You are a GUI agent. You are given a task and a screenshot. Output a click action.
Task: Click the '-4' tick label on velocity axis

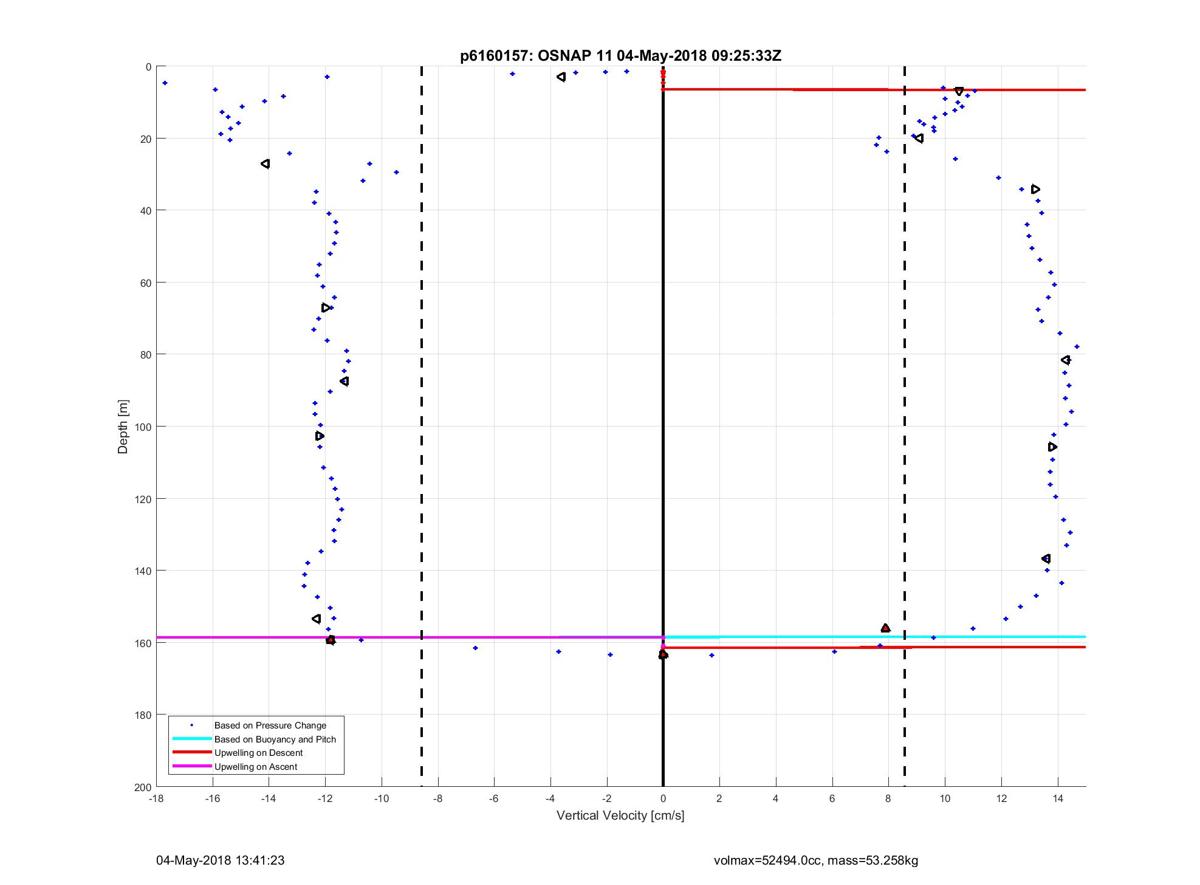(x=550, y=799)
